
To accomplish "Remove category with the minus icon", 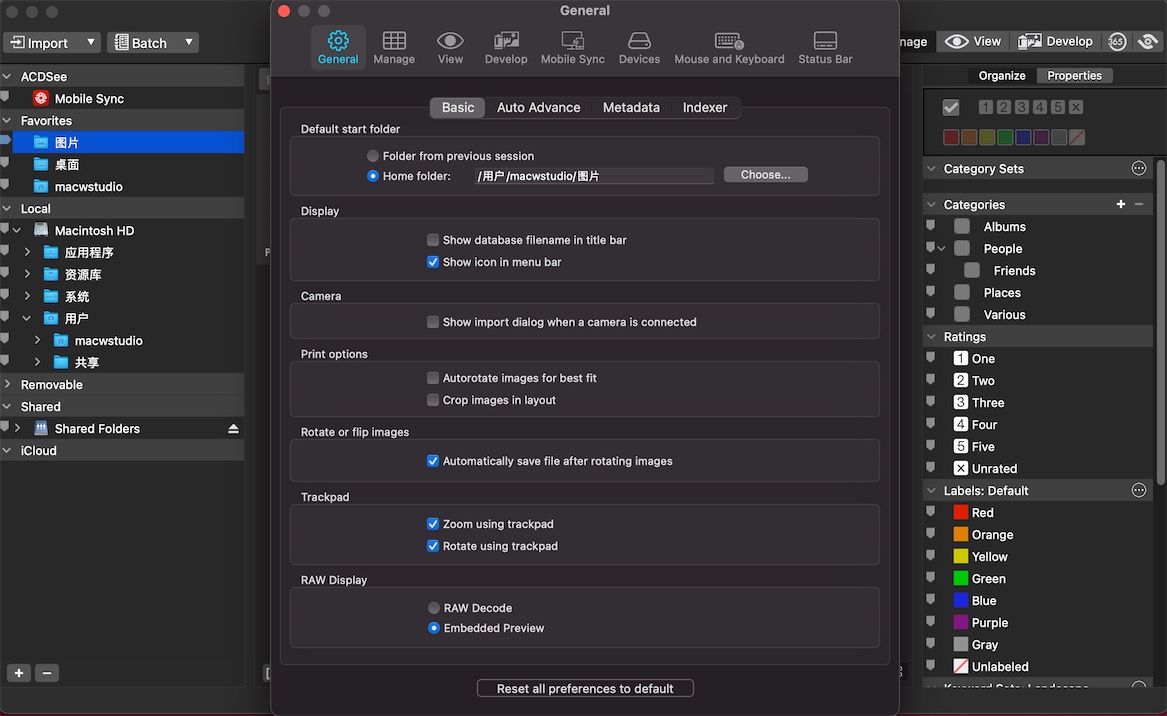I will click(1139, 204).
